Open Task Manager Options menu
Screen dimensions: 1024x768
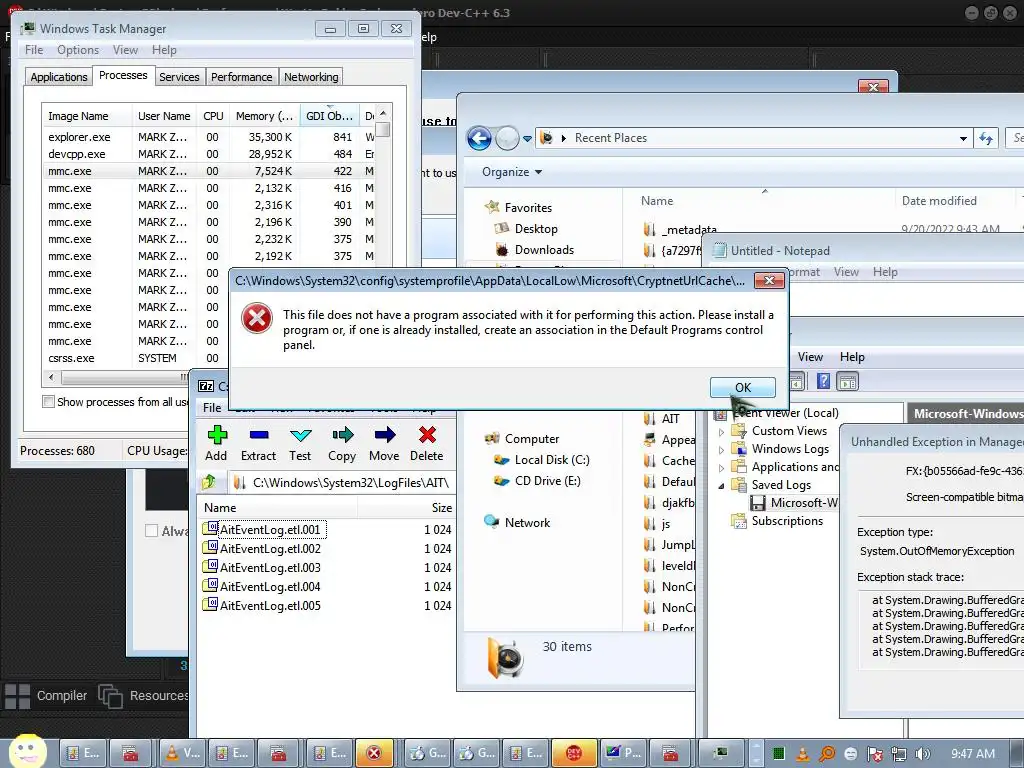(x=78, y=50)
